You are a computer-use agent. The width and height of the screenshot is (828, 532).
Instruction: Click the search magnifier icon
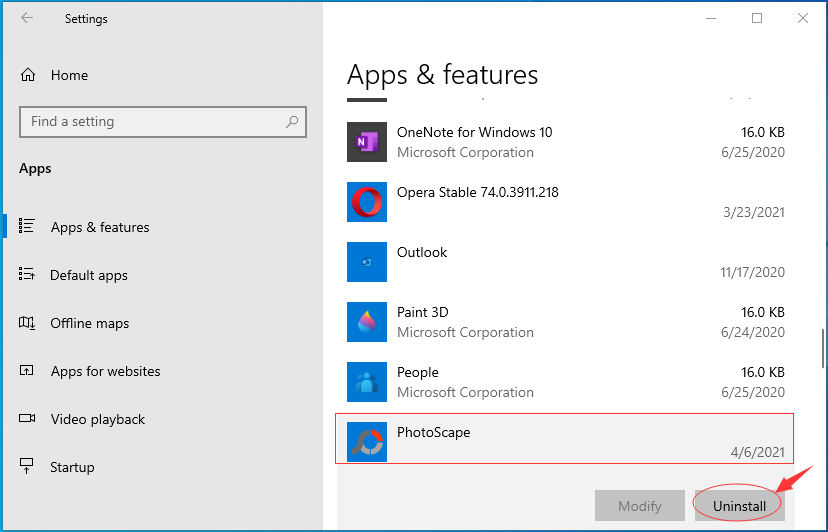[291, 122]
